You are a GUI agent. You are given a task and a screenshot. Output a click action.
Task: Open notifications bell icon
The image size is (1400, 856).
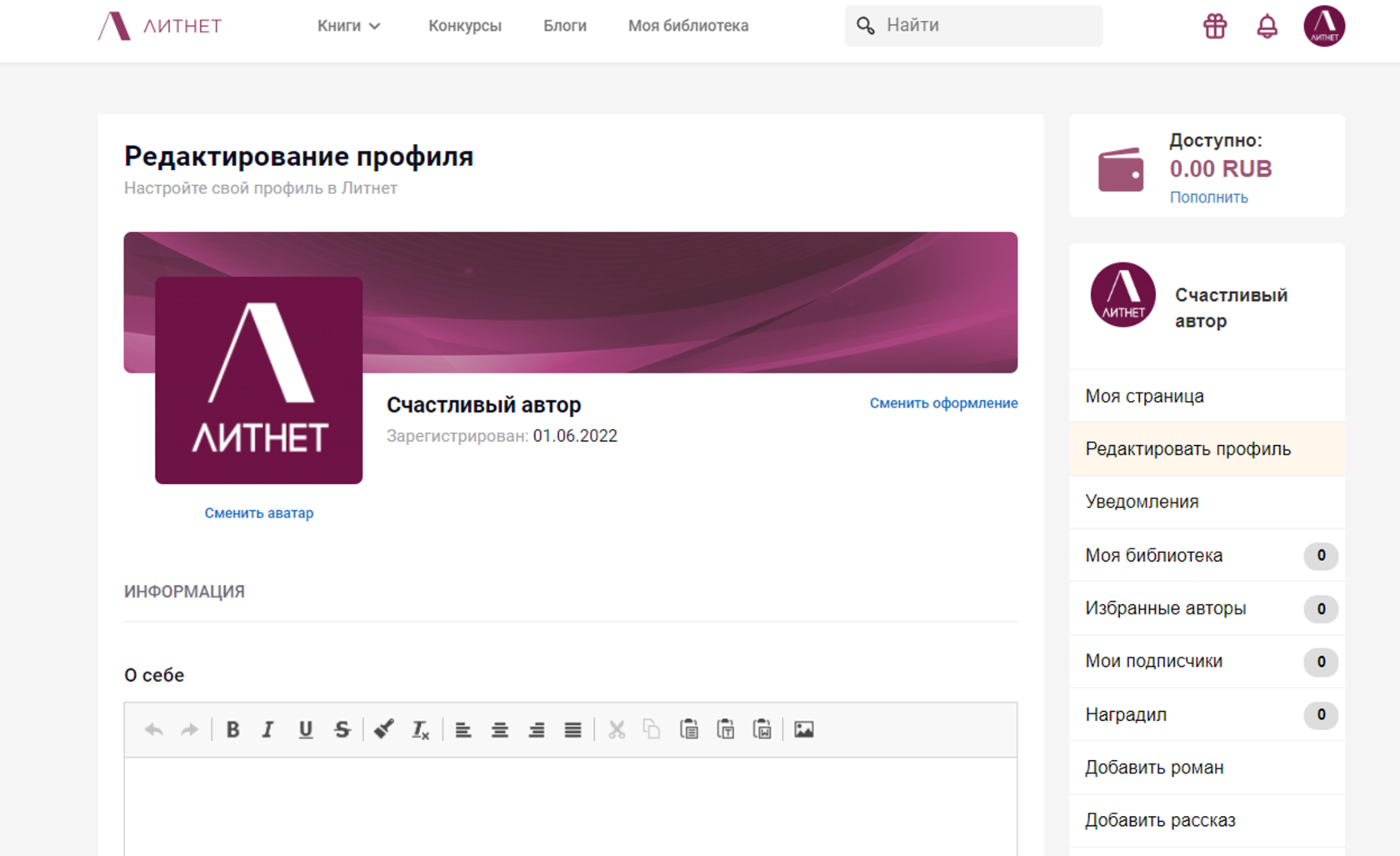[1267, 26]
